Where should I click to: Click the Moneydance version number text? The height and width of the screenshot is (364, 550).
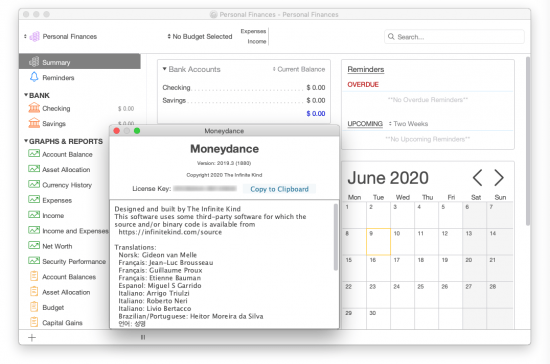tap(224, 163)
